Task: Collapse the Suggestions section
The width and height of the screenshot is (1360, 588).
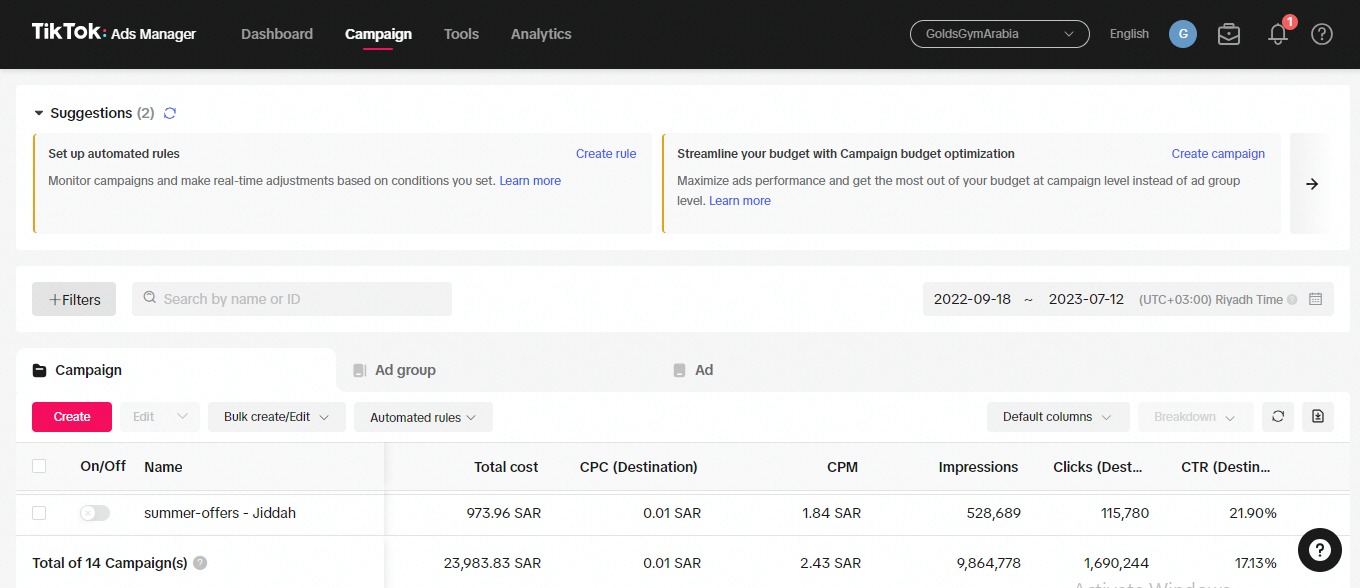Action: pyautogui.click(x=39, y=113)
